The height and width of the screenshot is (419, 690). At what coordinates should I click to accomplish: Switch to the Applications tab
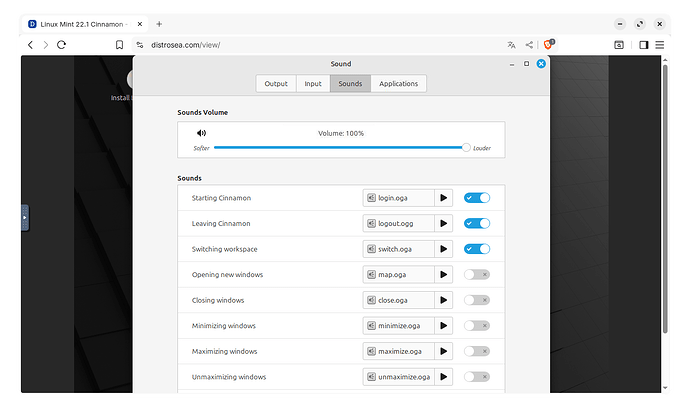[x=398, y=84]
